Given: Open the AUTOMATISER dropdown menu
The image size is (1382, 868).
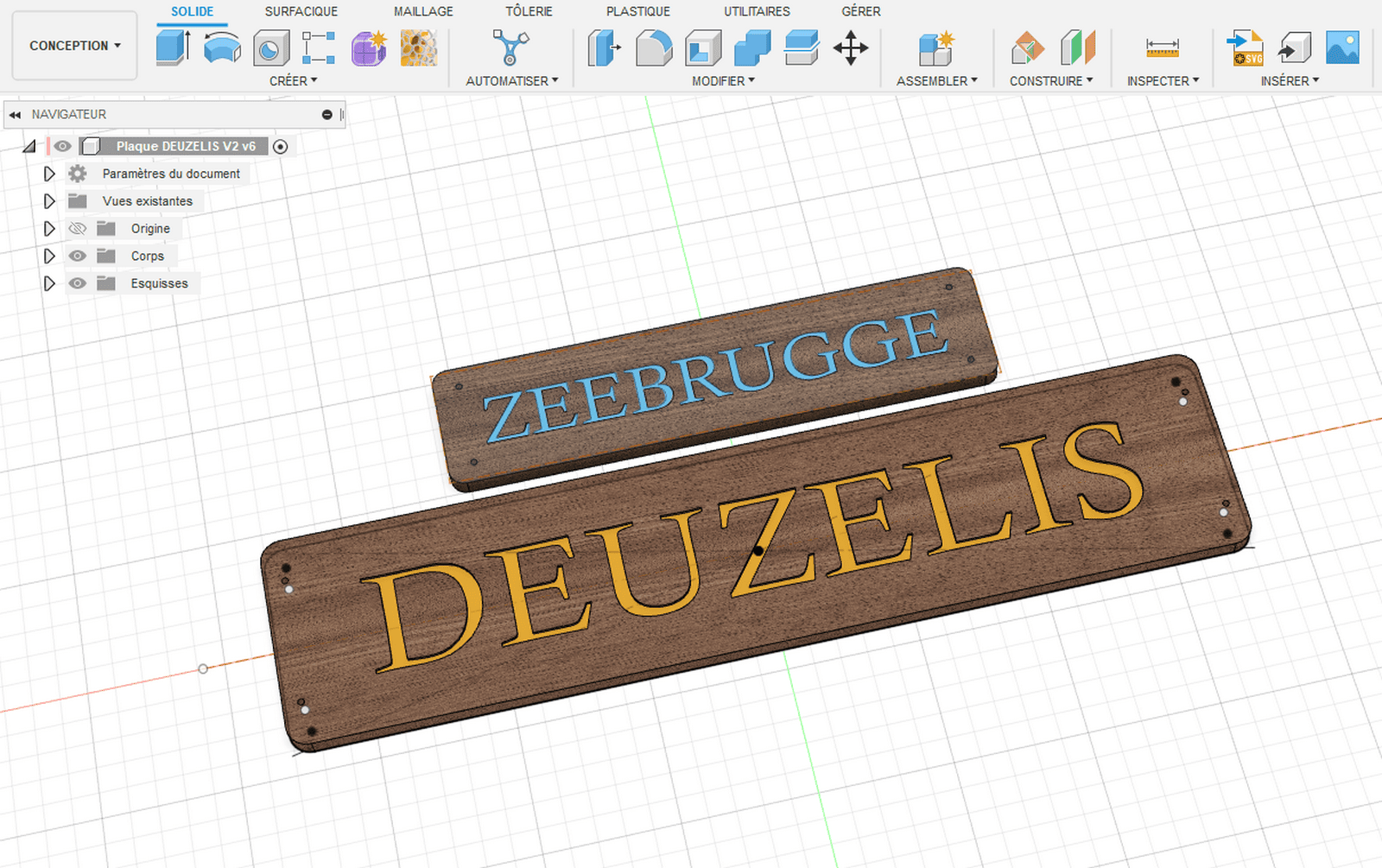Looking at the screenshot, I should pyautogui.click(x=512, y=80).
